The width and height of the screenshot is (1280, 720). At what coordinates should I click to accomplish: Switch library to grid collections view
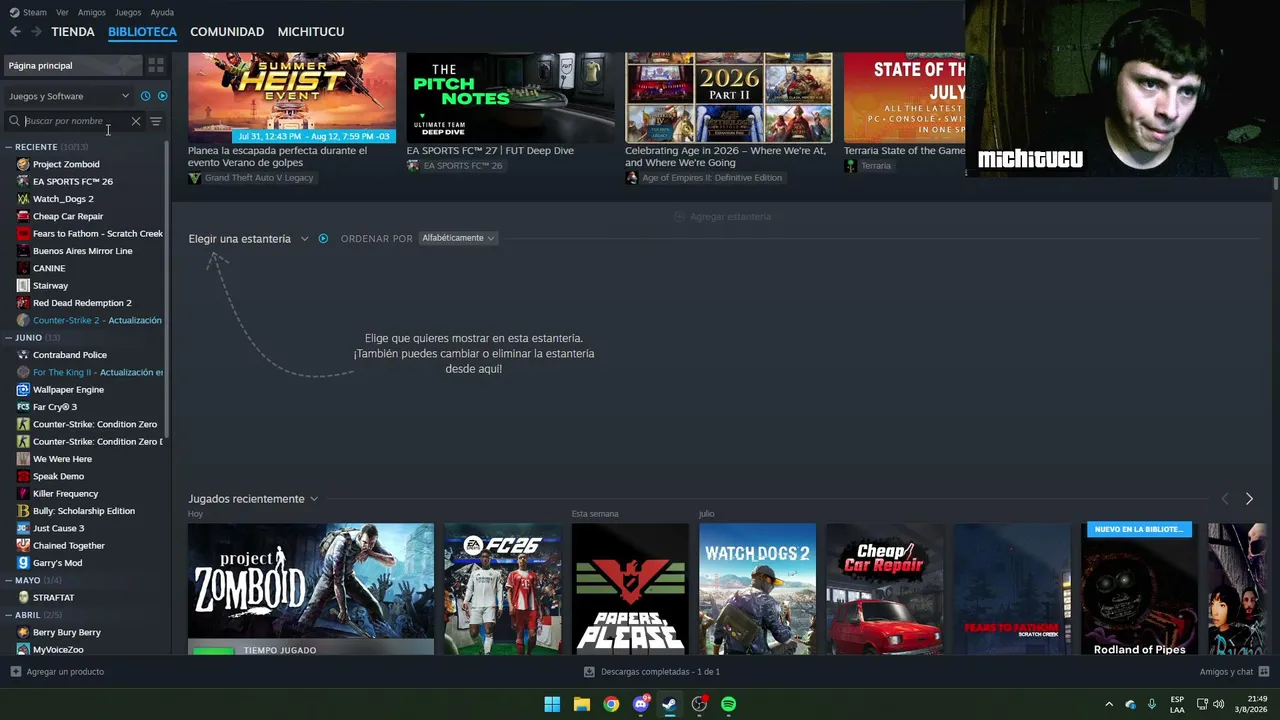[x=156, y=65]
